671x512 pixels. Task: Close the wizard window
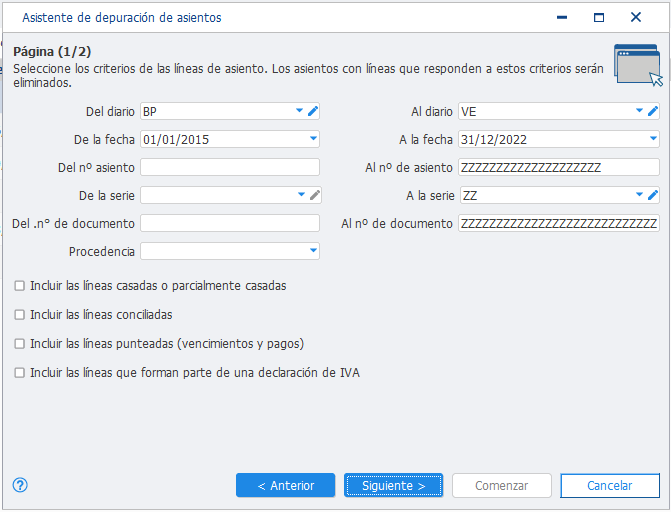tap(636, 17)
